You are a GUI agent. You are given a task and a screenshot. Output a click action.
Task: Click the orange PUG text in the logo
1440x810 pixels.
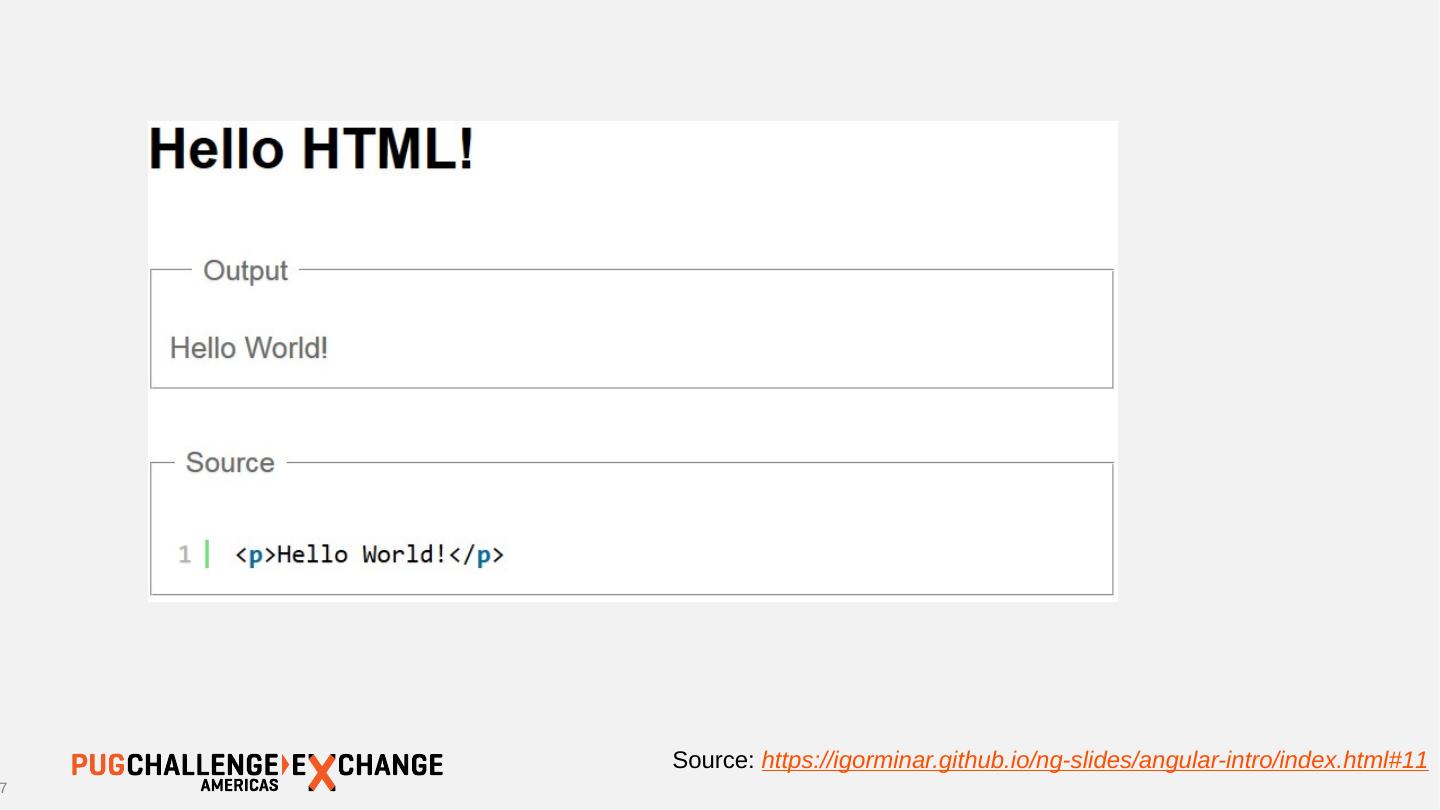point(98,766)
